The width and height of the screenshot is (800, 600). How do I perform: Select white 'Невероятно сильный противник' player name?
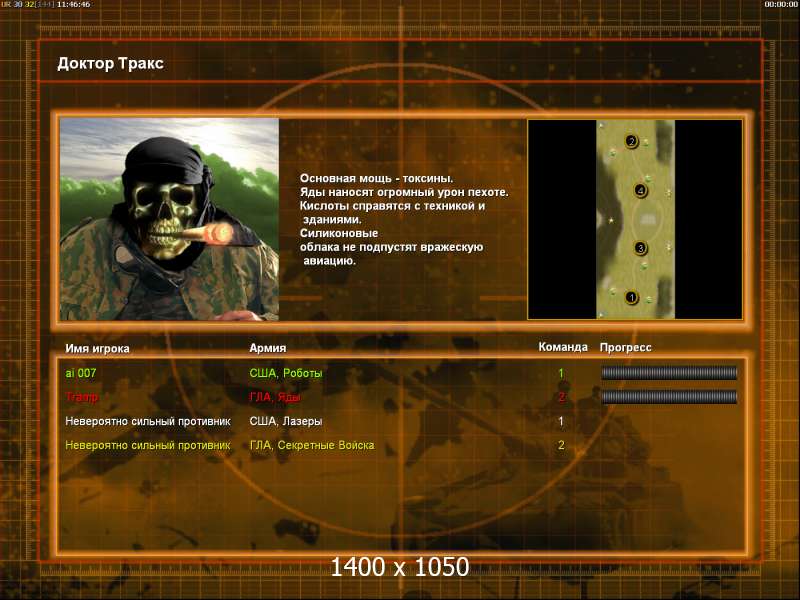pos(148,421)
